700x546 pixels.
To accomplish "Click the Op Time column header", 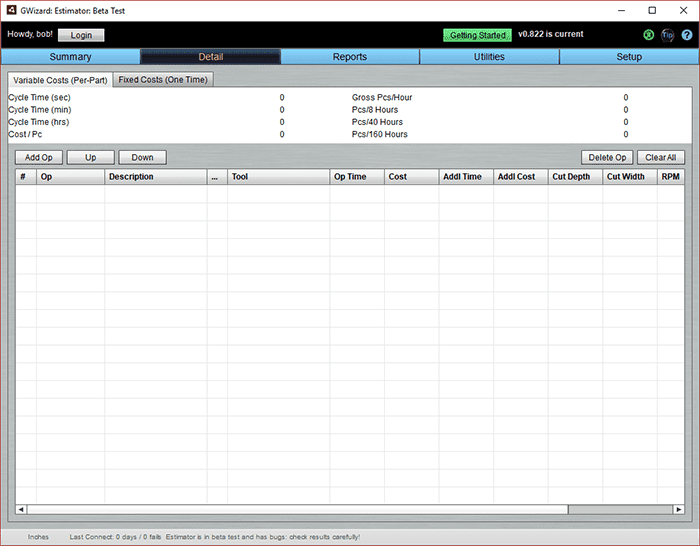I will [350, 177].
